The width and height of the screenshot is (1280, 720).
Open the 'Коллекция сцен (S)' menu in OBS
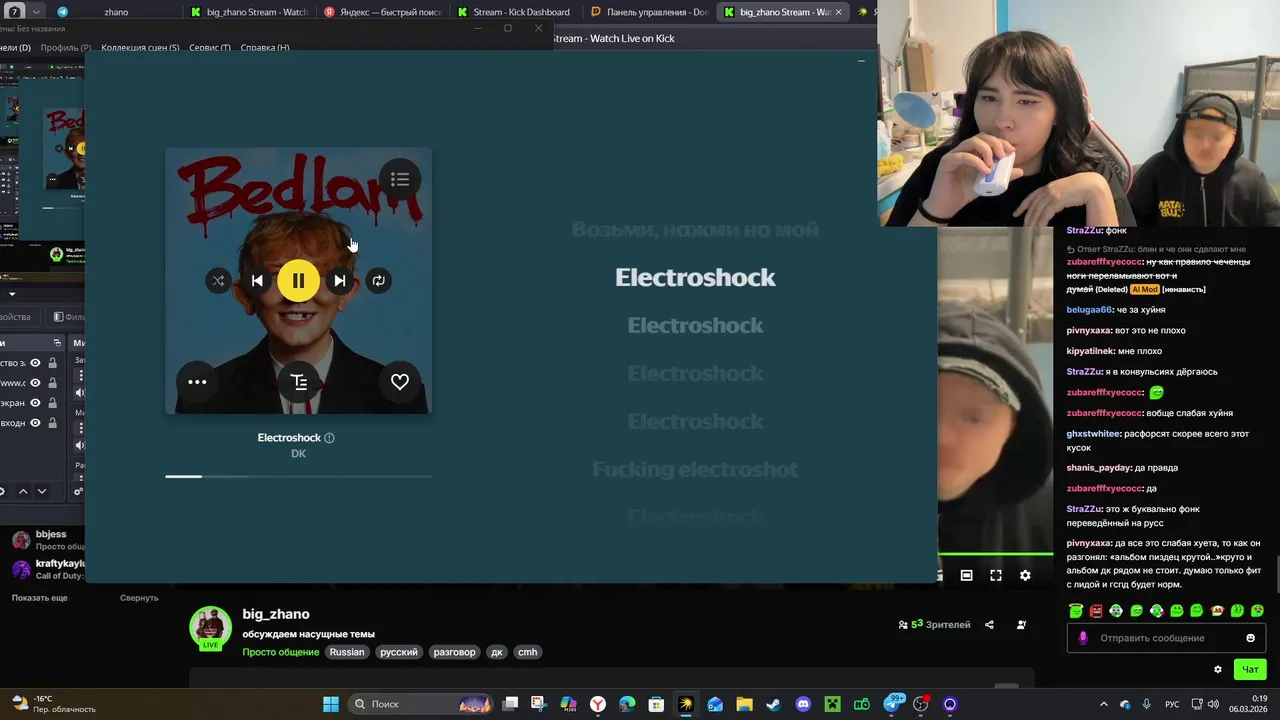(140, 47)
